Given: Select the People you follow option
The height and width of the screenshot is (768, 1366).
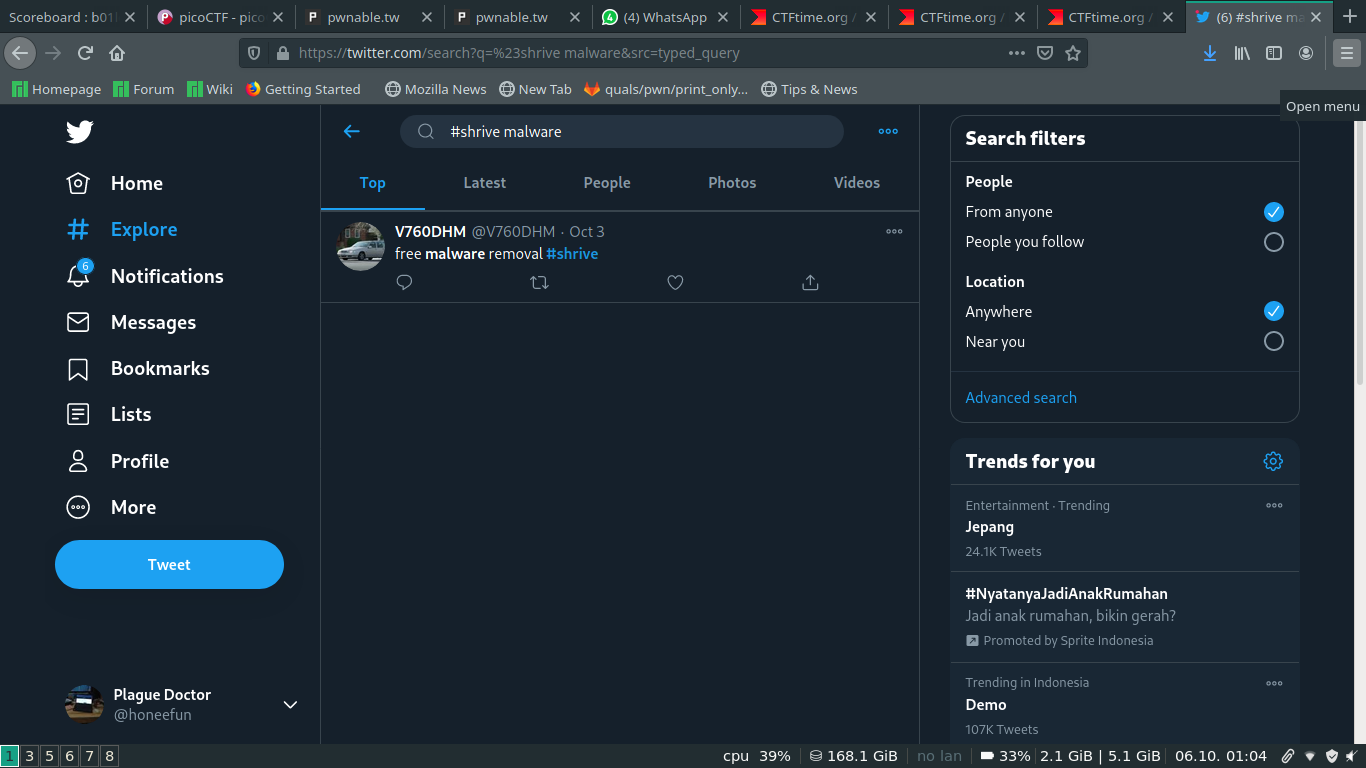Looking at the screenshot, I should click(x=1273, y=242).
